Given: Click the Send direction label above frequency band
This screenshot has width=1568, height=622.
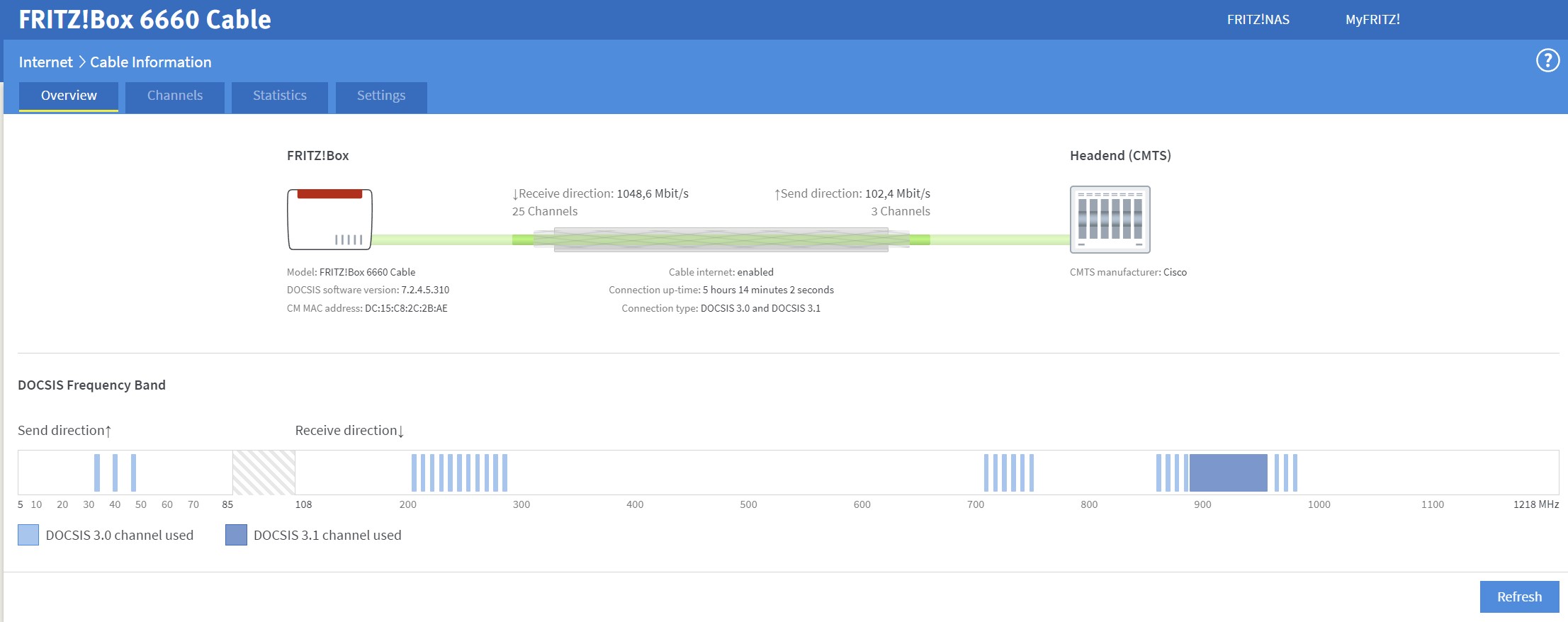Looking at the screenshot, I should 64,431.
